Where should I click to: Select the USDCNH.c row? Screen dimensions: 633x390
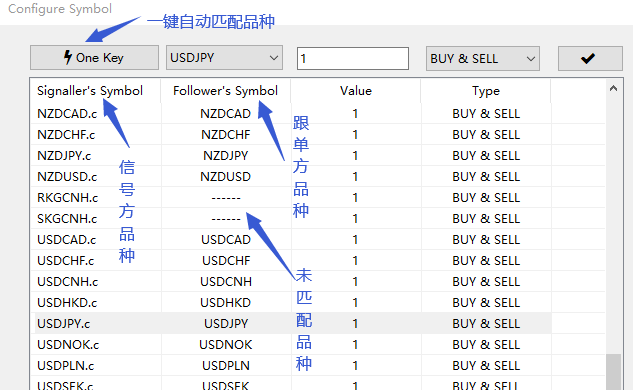click(291, 281)
